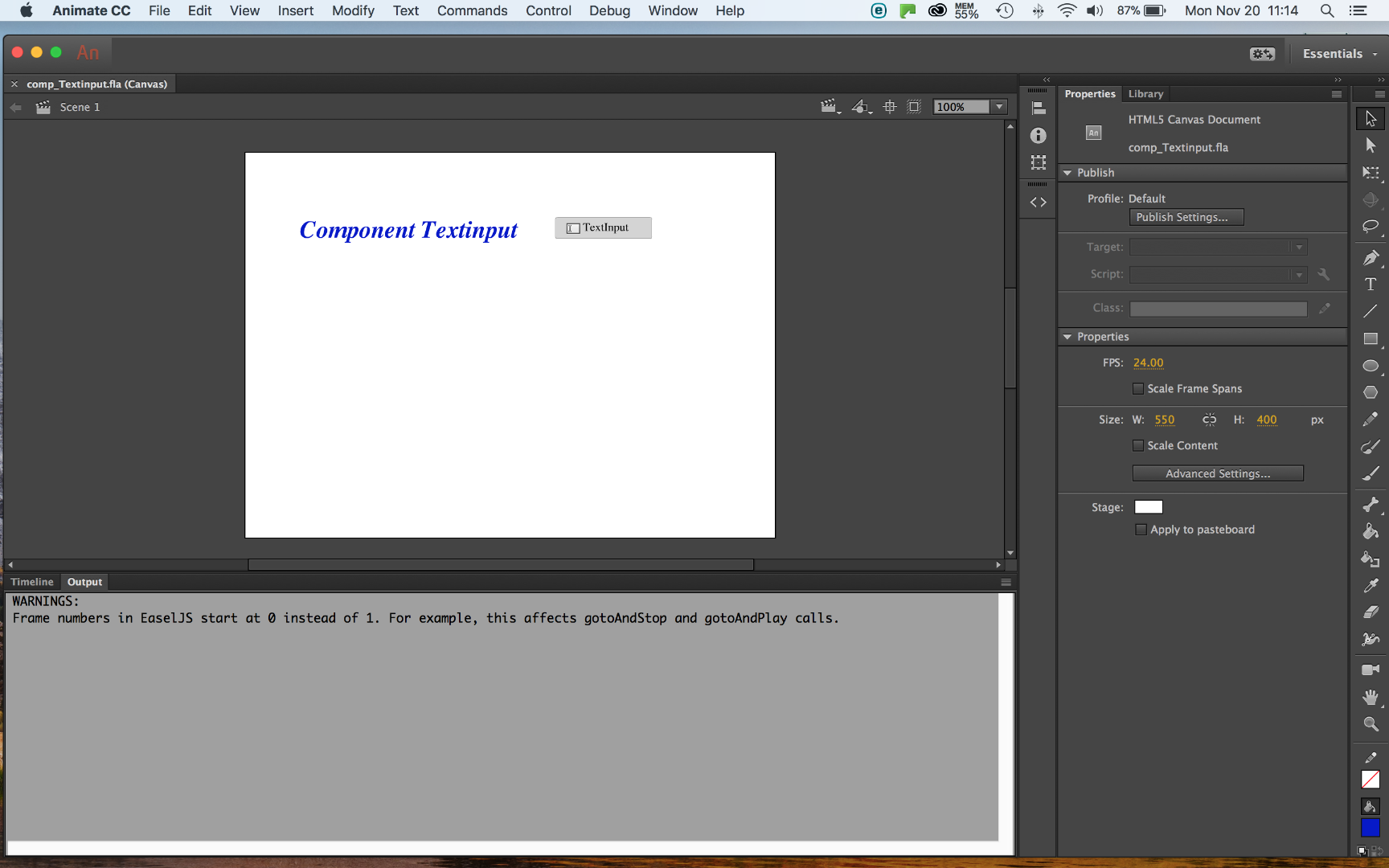Open the Align panel icon
Screen dimensions: 1389x868
tap(1039, 108)
